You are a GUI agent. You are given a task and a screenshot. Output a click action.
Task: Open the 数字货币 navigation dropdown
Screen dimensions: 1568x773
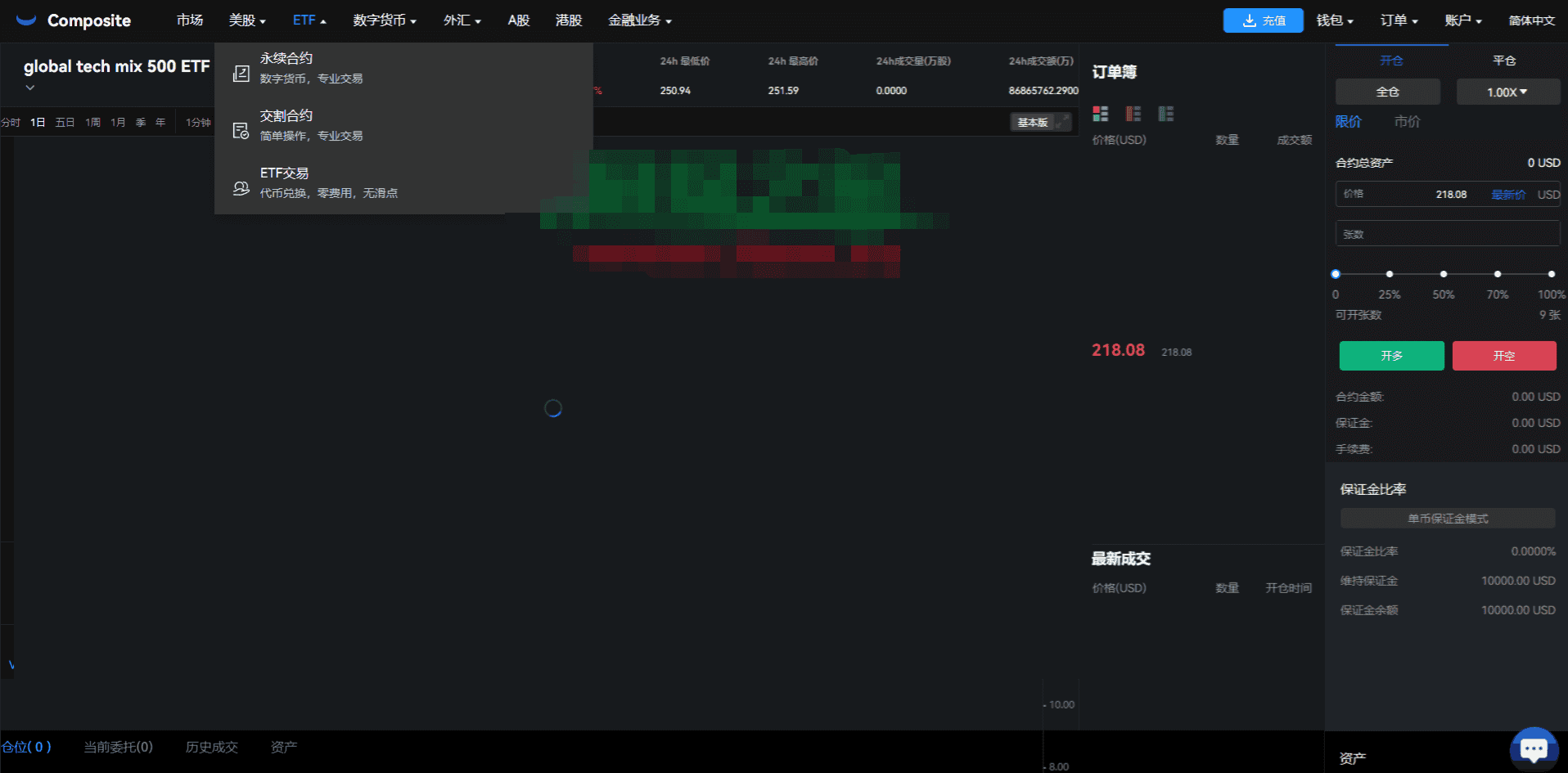coord(385,20)
